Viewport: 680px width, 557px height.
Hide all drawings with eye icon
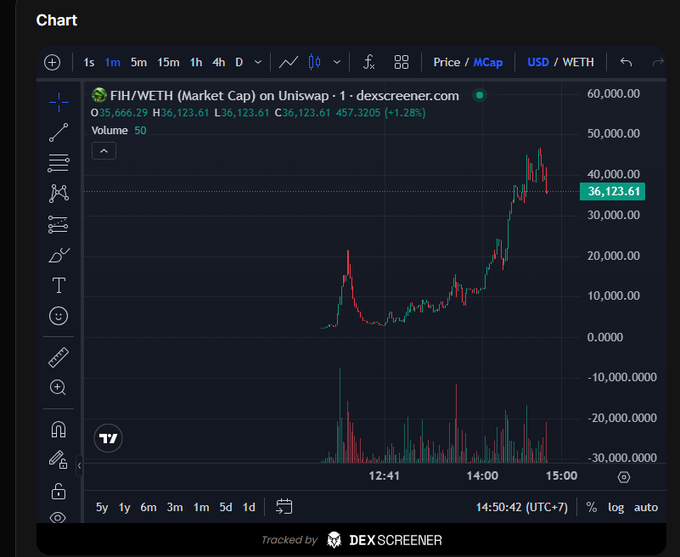(58, 518)
